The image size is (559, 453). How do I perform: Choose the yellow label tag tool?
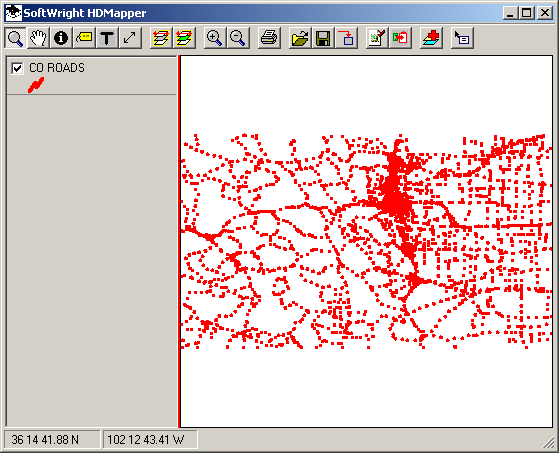(x=84, y=38)
